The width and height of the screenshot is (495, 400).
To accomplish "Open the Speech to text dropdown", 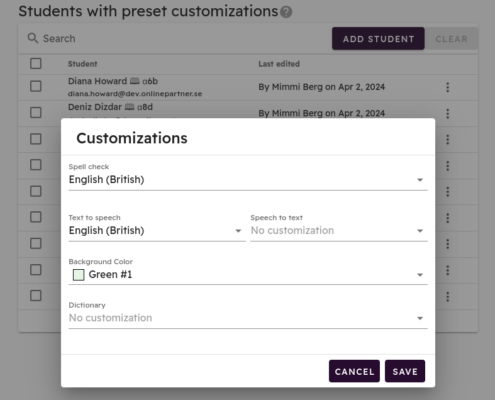I will pyautogui.click(x=339, y=231).
